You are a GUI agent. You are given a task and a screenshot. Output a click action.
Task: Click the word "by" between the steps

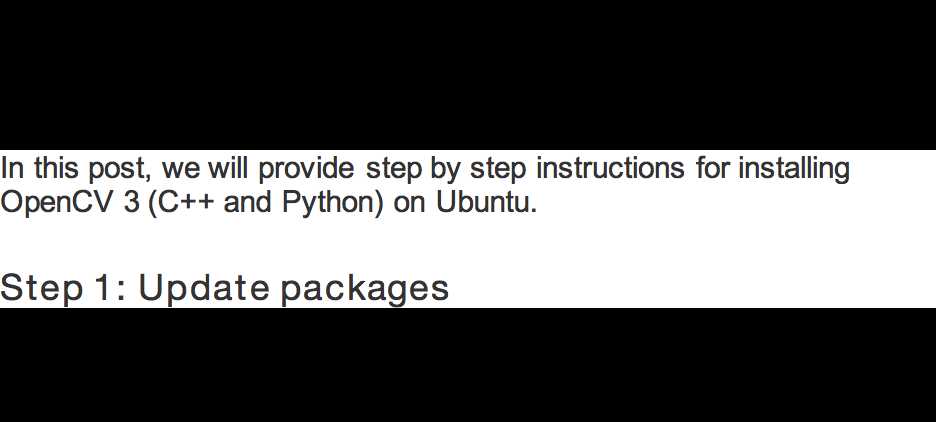click(445, 171)
